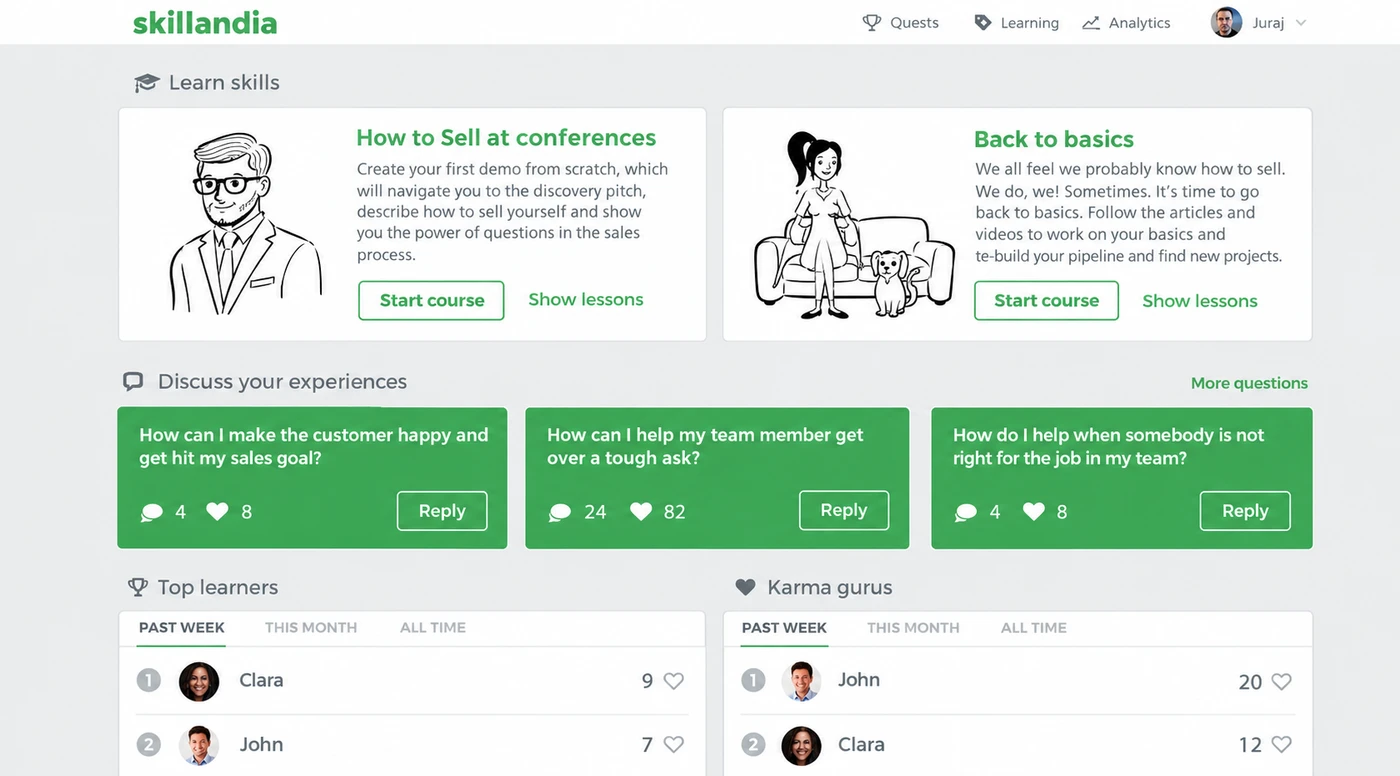Select the All Time tab under Karma gurus
Viewport: 1400px width, 776px height.
click(x=1034, y=627)
